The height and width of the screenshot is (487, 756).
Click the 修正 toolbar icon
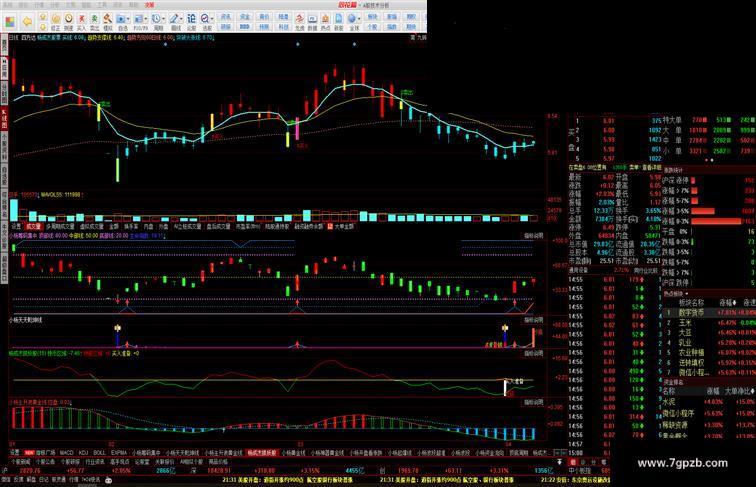55,22
